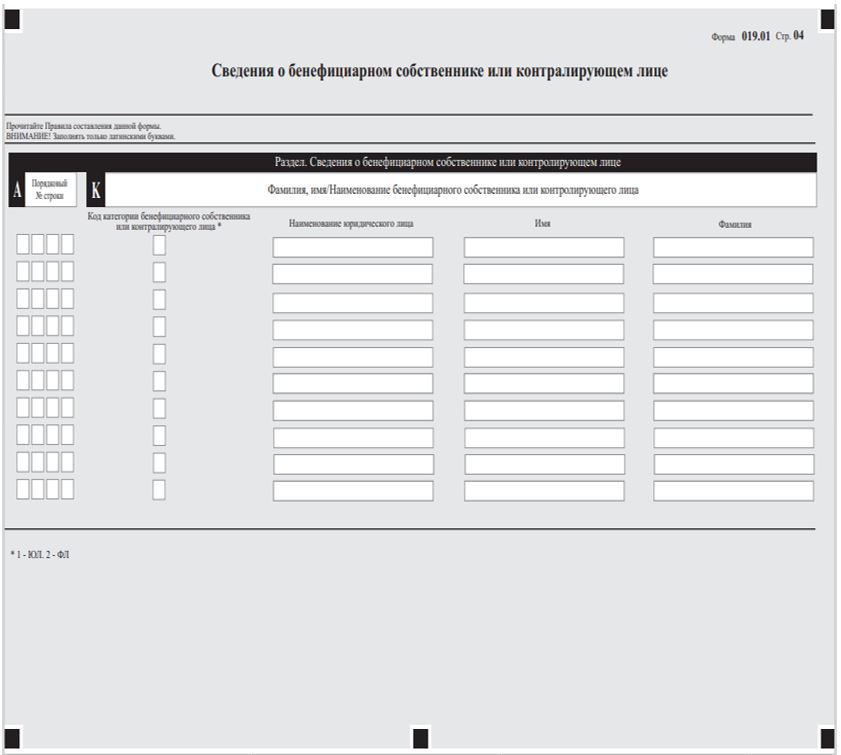The width and height of the screenshot is (841, 755).
Task: Click the black 'A' section marker
Action: [x=17, y=192]
